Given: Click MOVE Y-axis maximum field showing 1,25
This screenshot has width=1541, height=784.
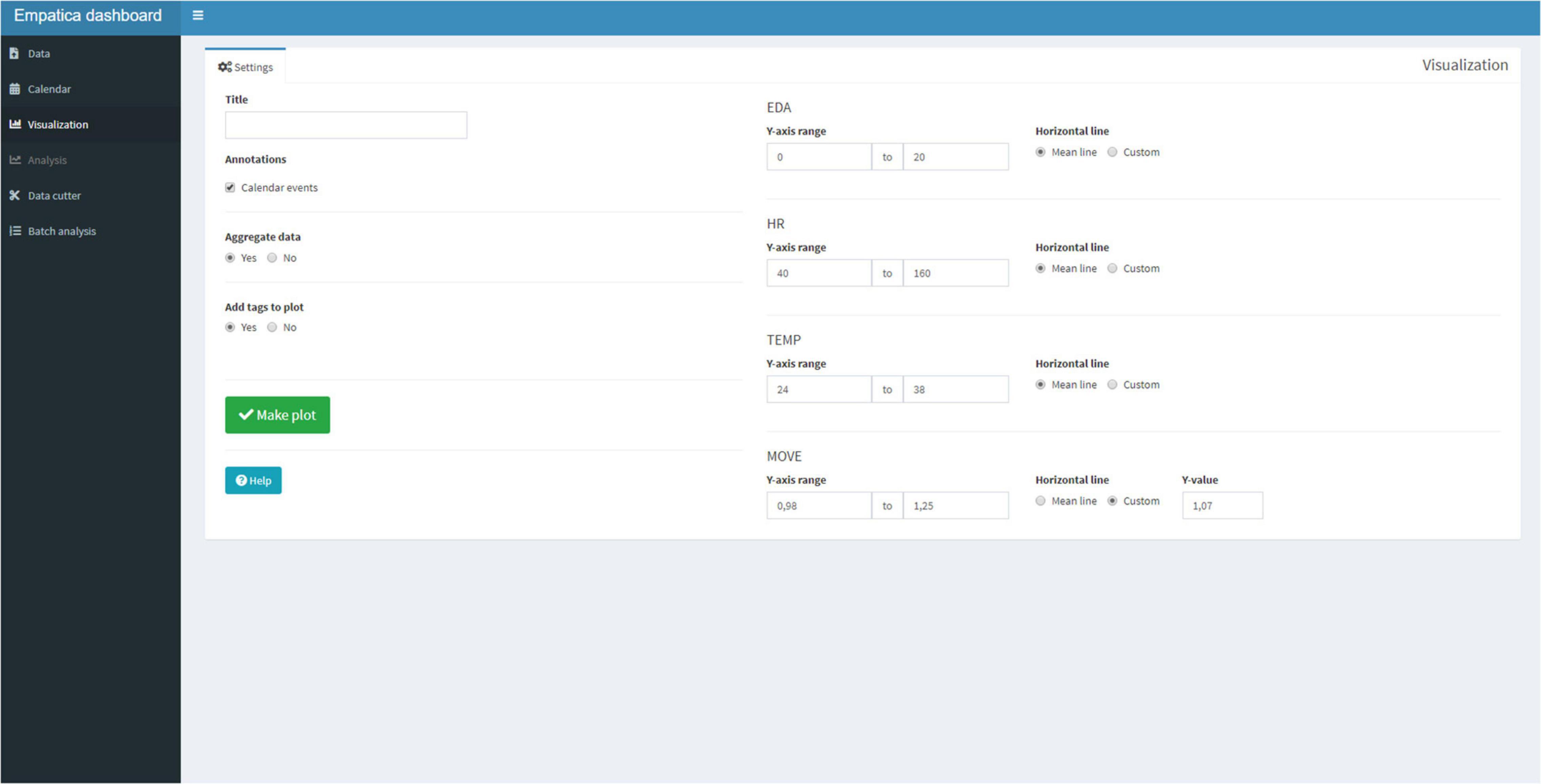Looking at the screenshot, I should (x=956, y=505).
